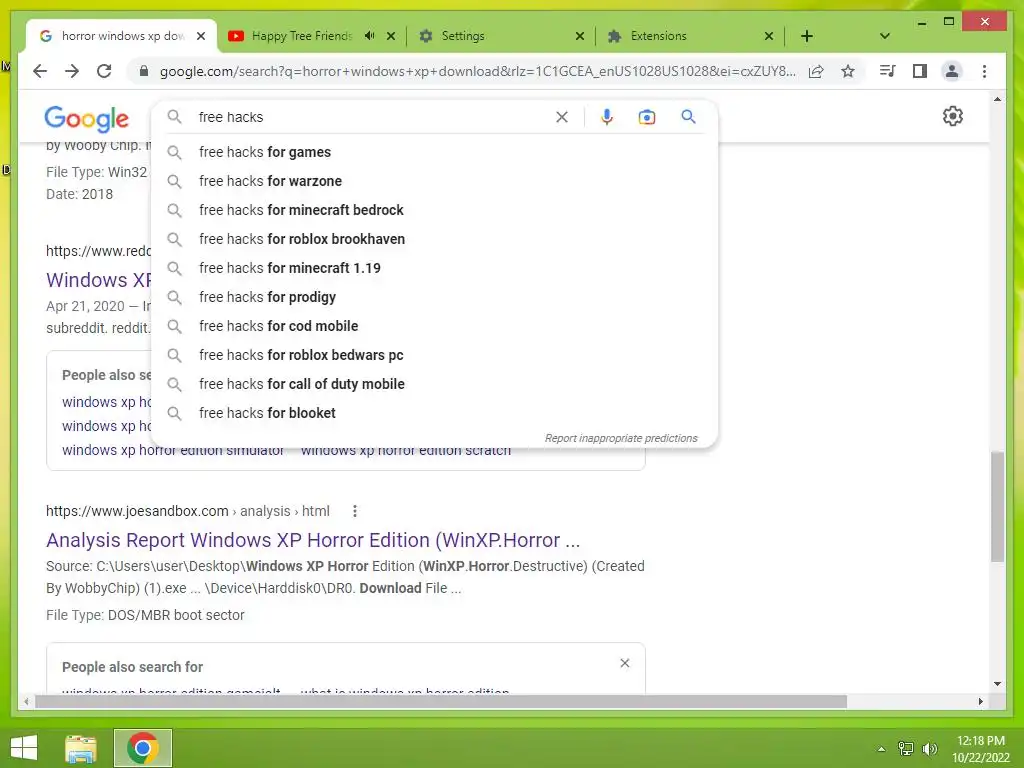The height and width of the screenshot is (768, 1024).
Task: Open Chrome side panel
Action: pyautogui.click(x=920, y=71)
